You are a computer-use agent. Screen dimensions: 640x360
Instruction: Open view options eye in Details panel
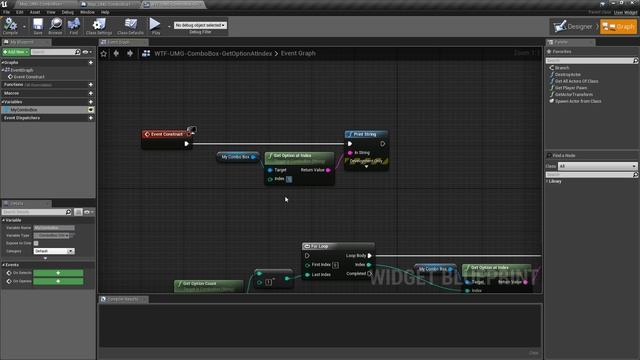coord(89,212)
